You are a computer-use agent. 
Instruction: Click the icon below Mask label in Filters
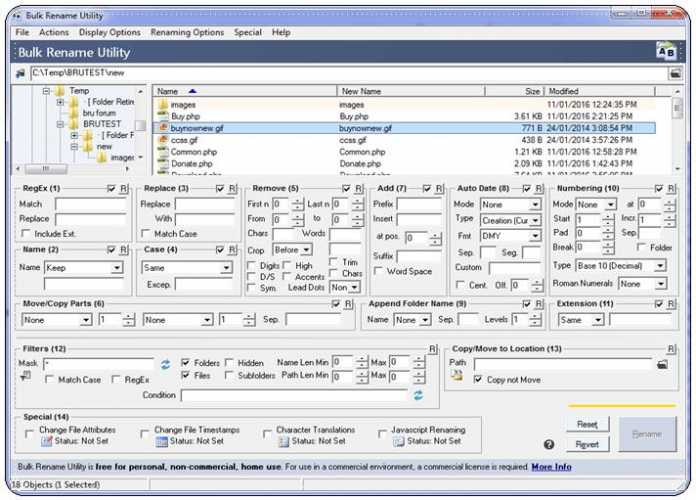click(x=26, y=377)
